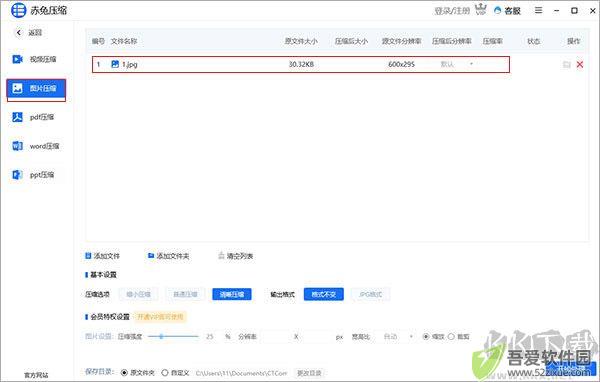Click the C:\Users save path text

pos(241,373)
